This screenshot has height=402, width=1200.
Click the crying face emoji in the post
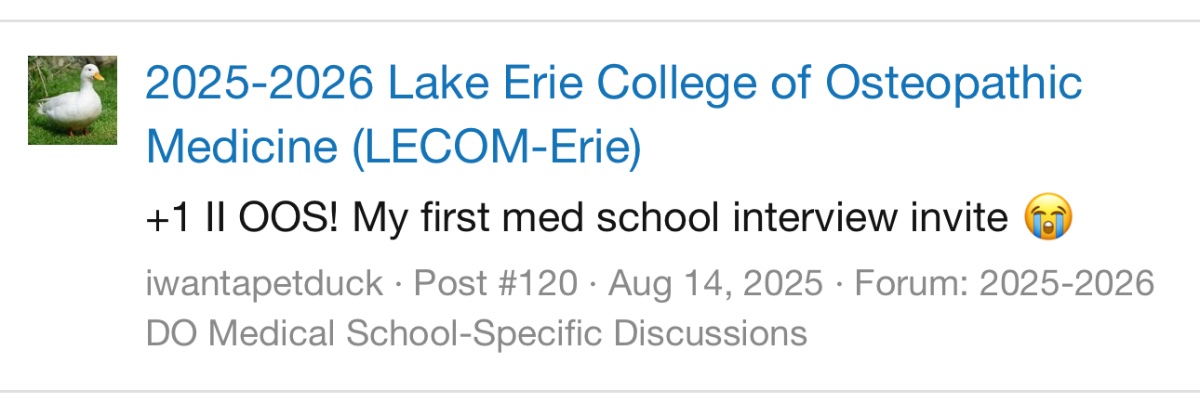point(1048,217)
